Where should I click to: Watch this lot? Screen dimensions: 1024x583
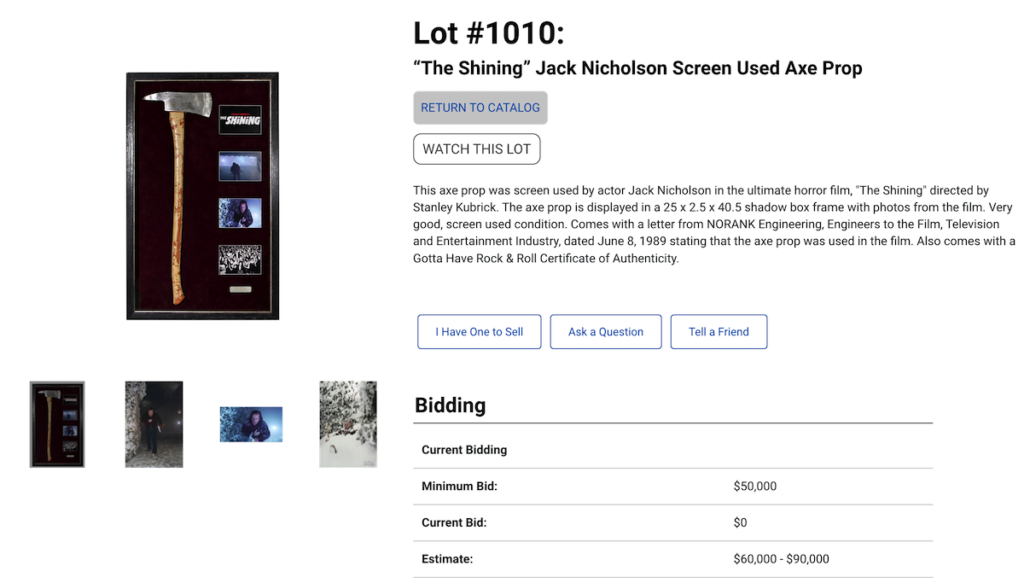477,149
